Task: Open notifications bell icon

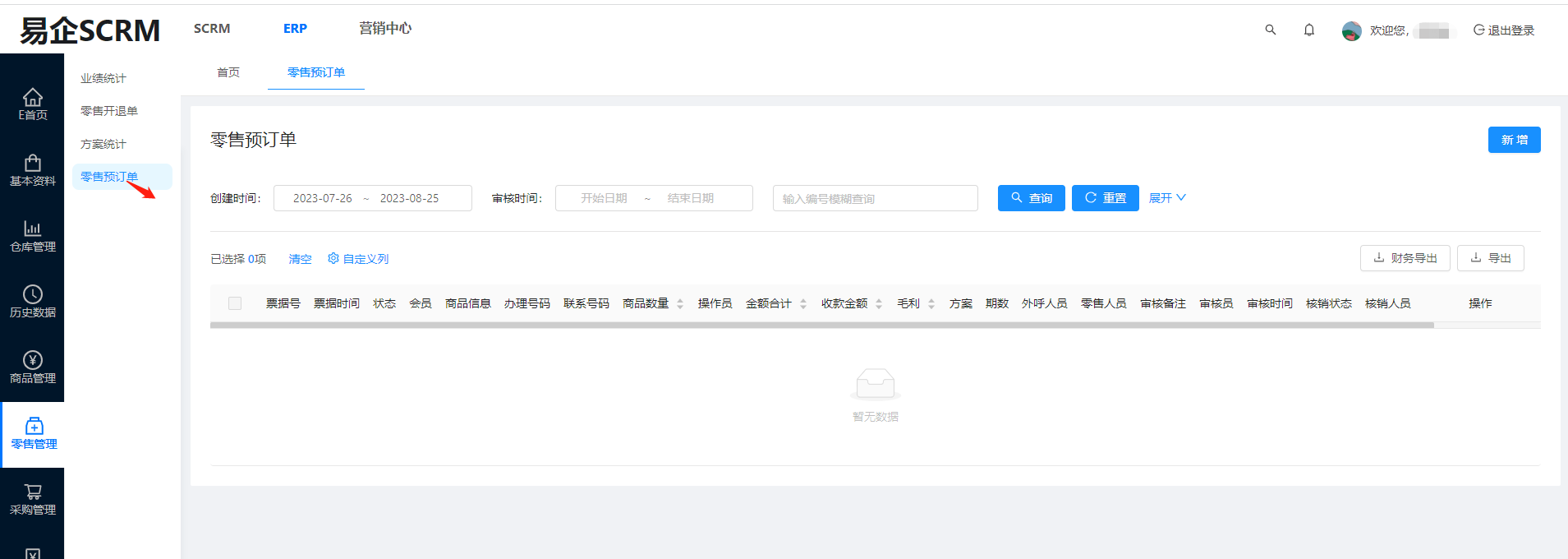Action: 1309,30
